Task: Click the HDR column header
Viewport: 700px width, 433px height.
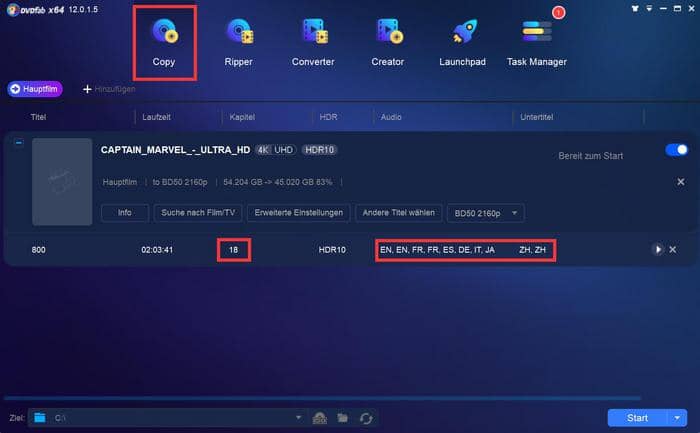Action: [x=328, y=117]
